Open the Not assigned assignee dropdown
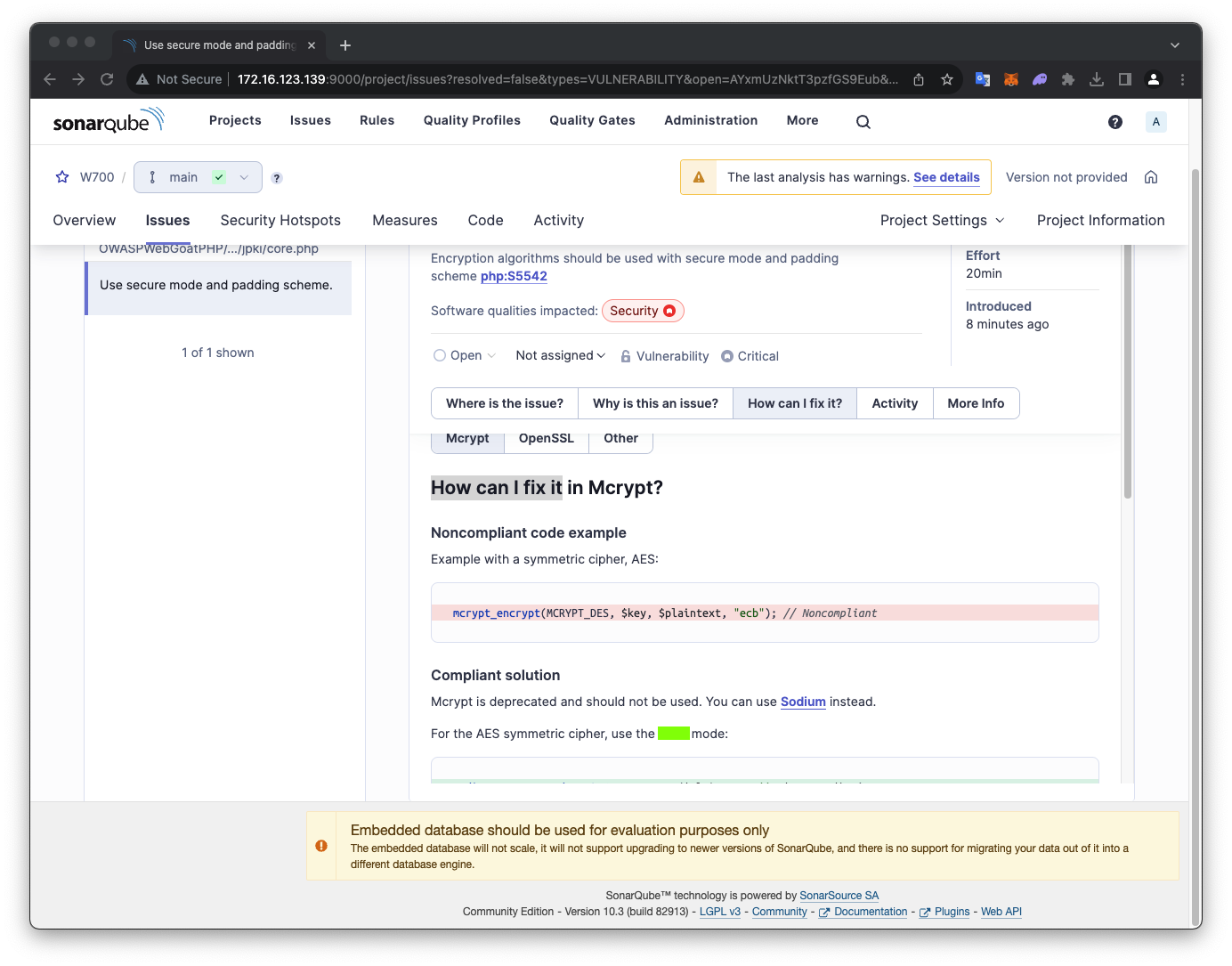This screenshot has height=966, width=1232. 560,356
